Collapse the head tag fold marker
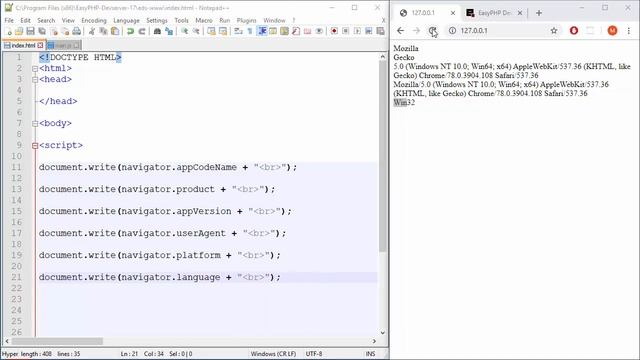This screenshot has height=360, width=640. 35,80
